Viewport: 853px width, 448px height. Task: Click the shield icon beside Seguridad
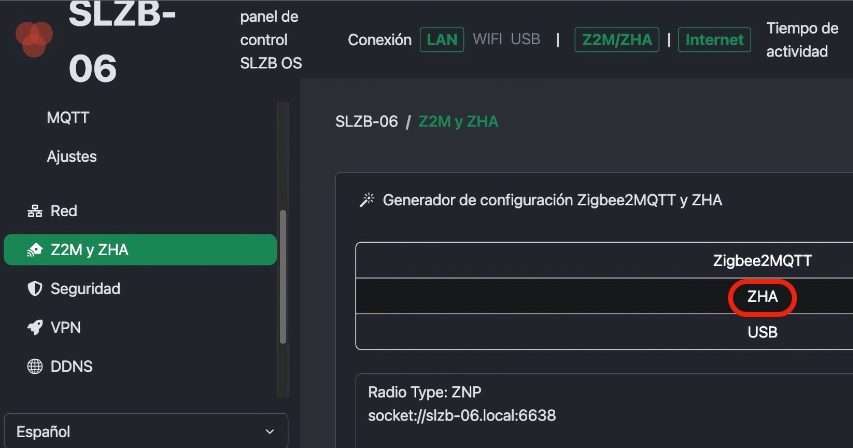point(35,289)
